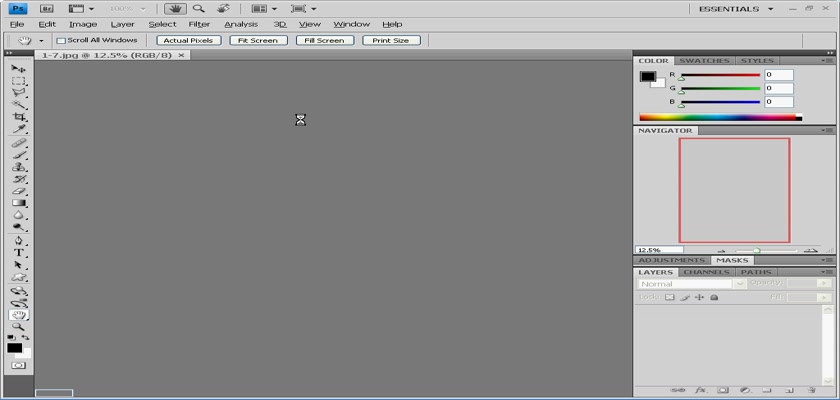Launch Adobe Bridge from the top bar

point(45,8)
